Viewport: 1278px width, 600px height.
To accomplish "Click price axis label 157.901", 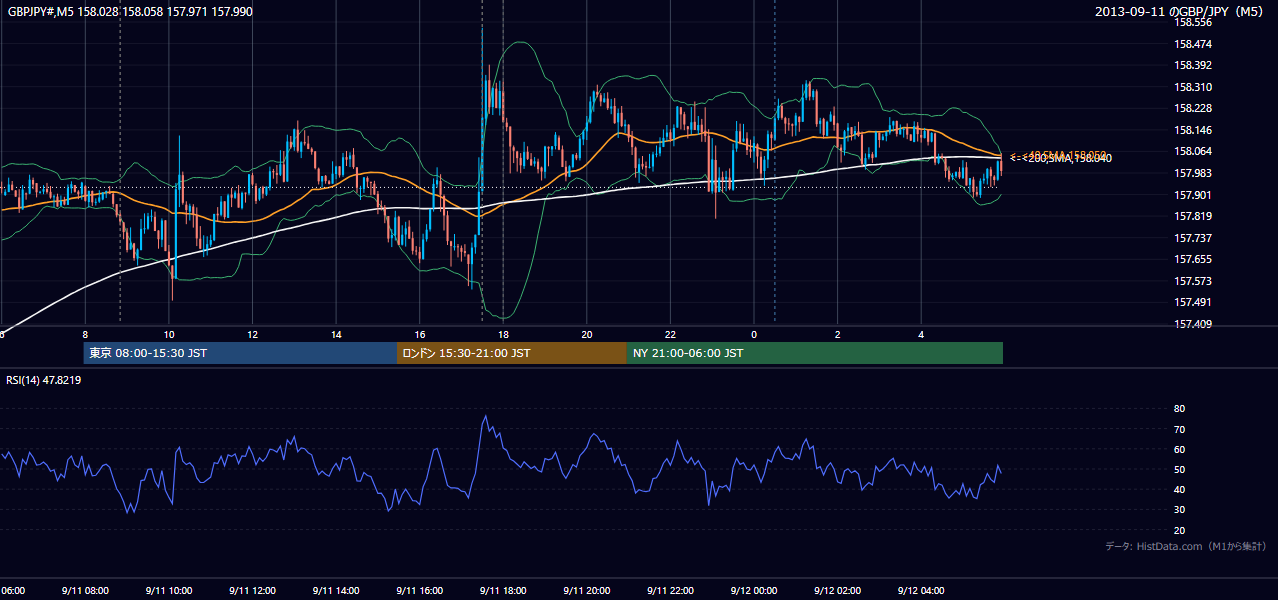I will click(x=1193, y=195).
